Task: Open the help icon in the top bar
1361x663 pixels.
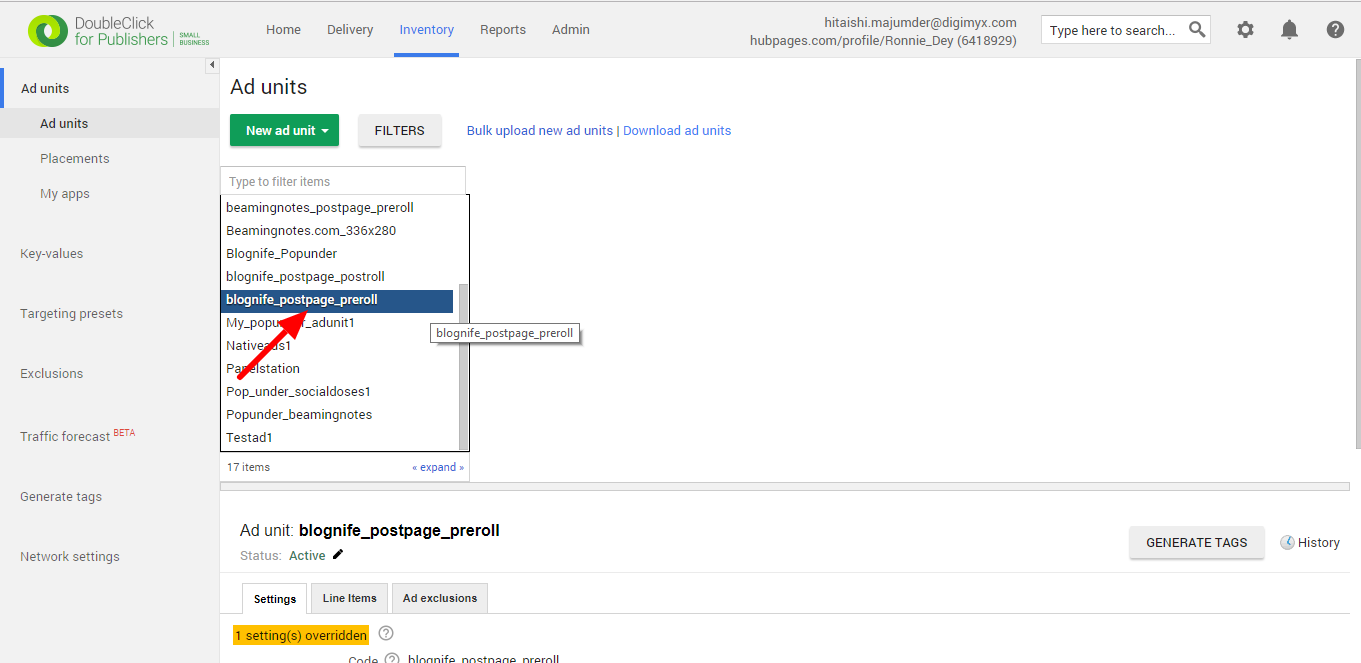Action: coord(1335,30)
